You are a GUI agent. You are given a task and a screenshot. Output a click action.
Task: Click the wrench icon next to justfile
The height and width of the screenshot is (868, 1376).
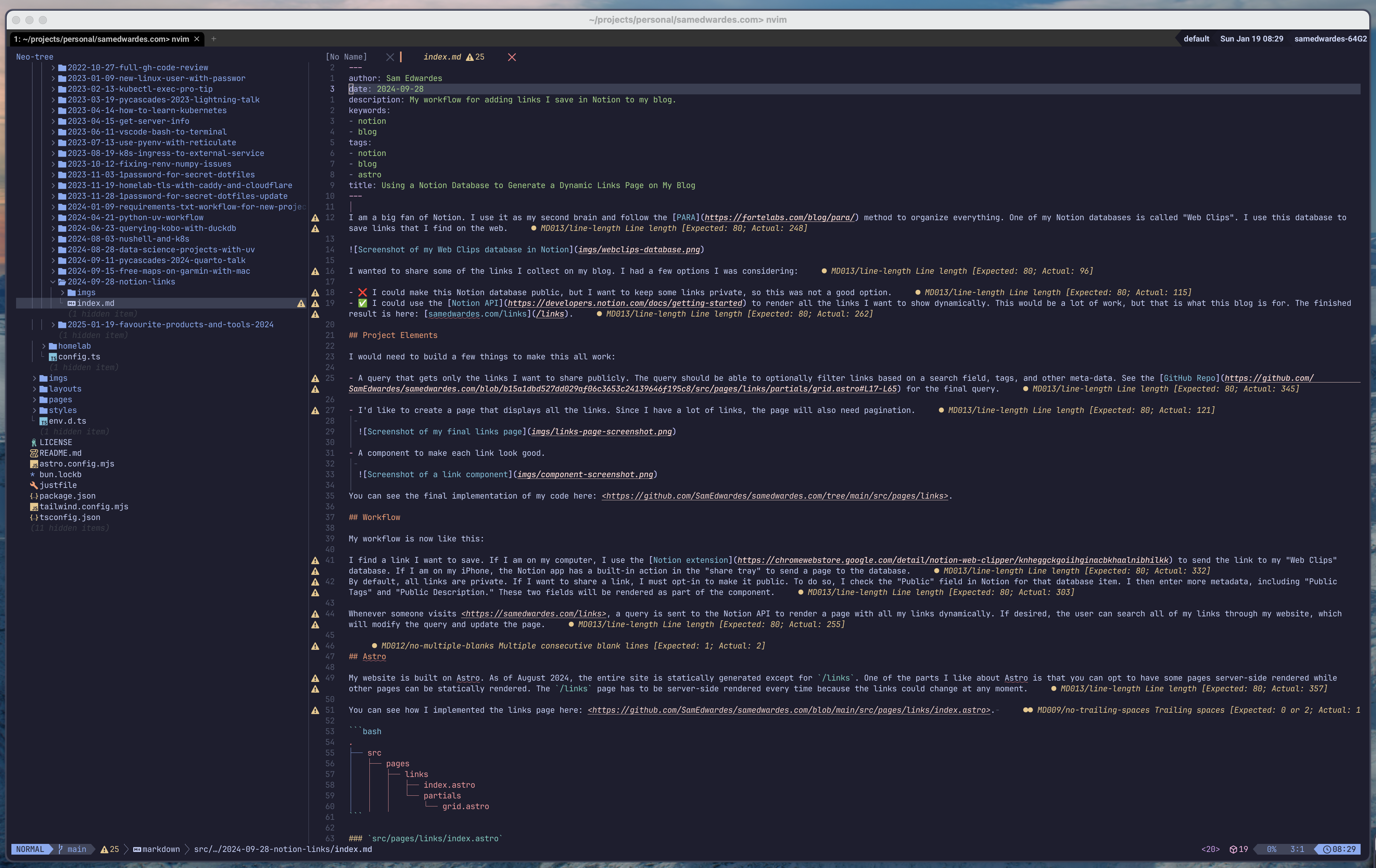[x=34, y=485]
